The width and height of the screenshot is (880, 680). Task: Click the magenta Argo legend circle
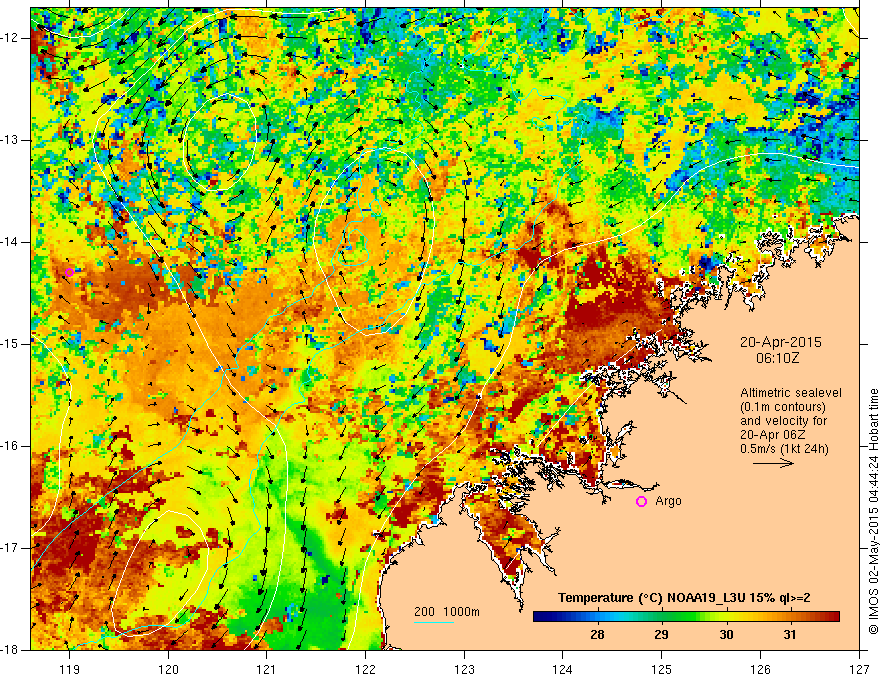click(641, 502)
